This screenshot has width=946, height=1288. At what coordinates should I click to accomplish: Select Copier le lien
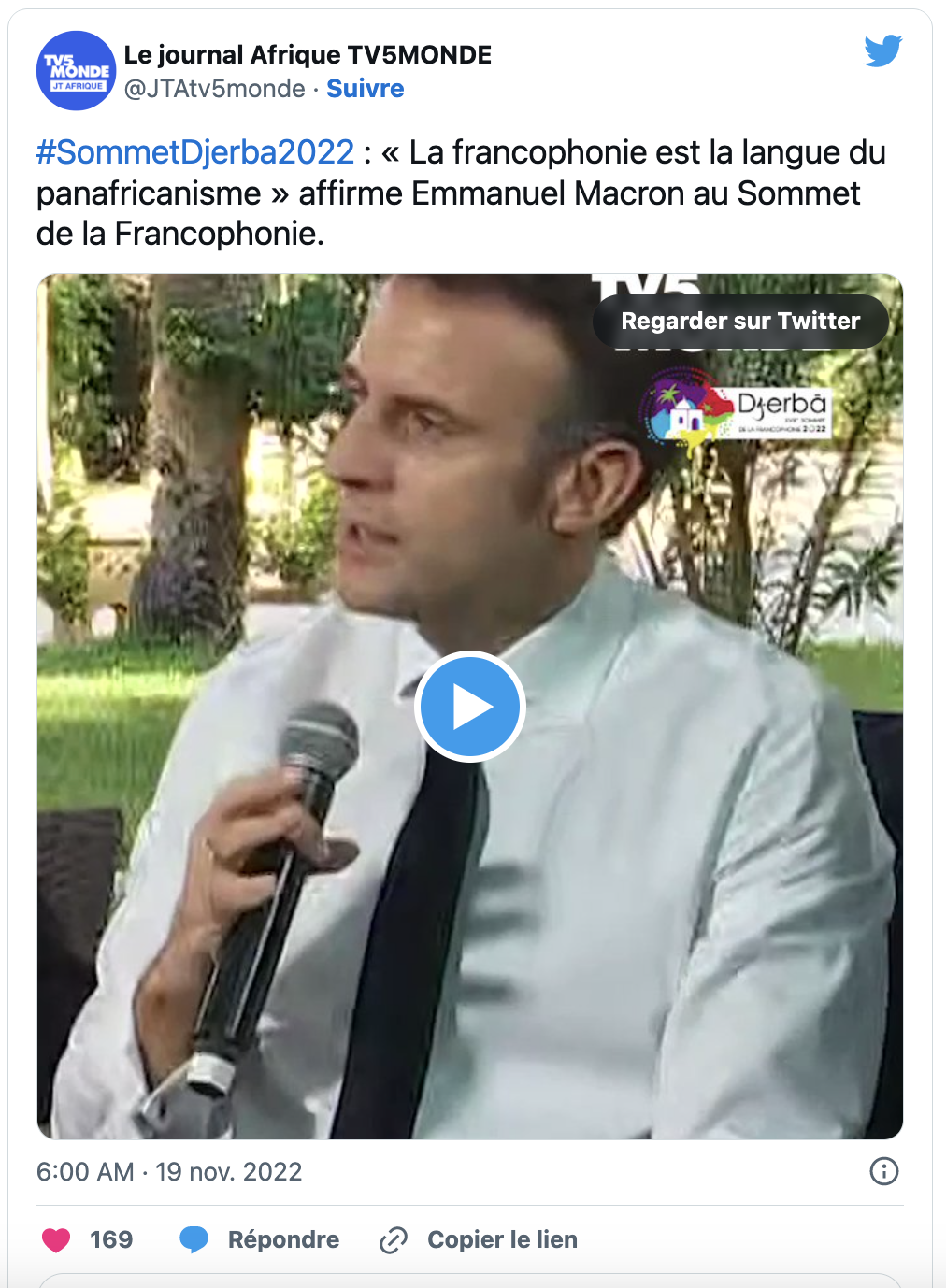(502, 1239)
